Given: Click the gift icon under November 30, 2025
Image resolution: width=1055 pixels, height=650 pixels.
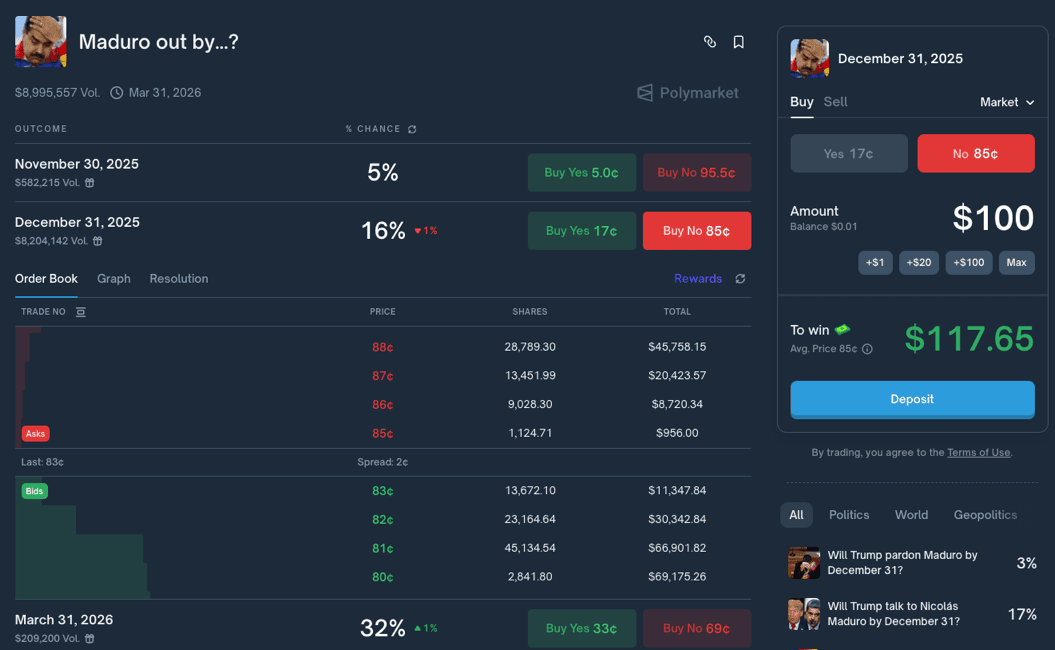Looking at the screenshot, I should tap(90, 183).
